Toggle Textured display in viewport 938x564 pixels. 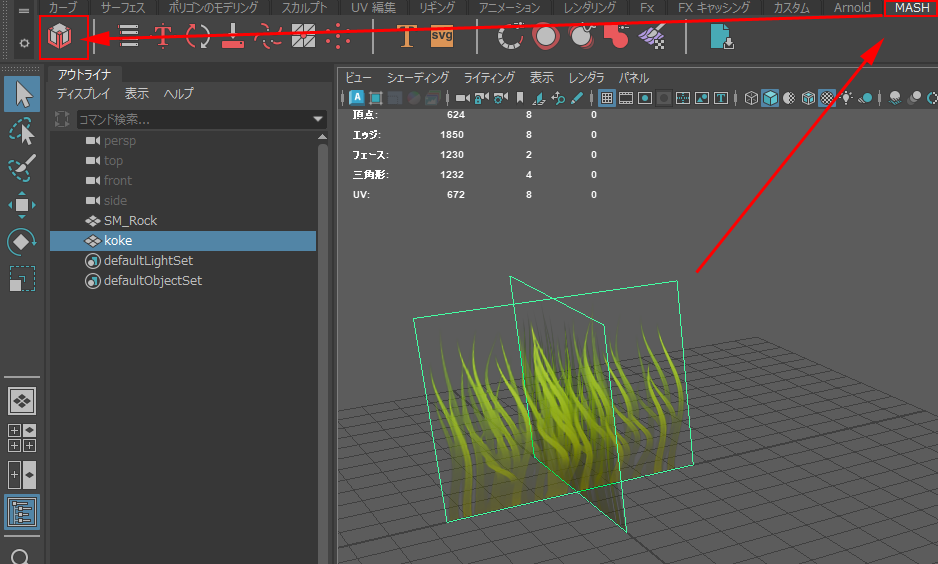pos(827,97)
